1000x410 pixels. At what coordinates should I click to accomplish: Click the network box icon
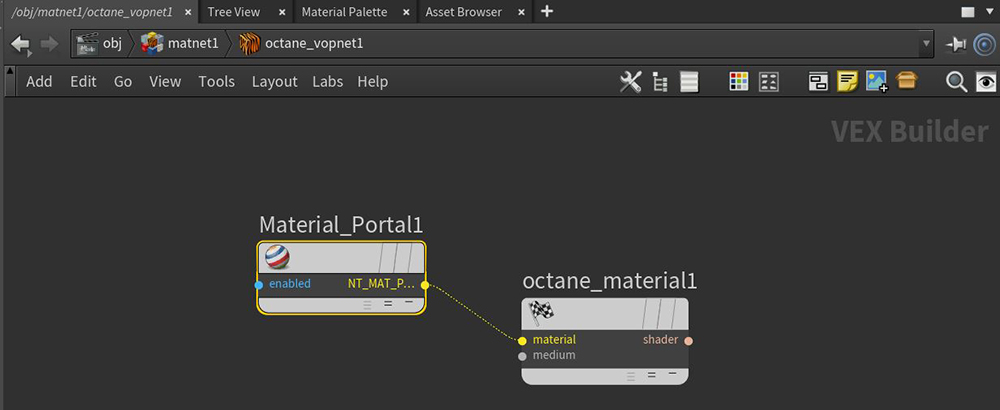pos(818,82)
